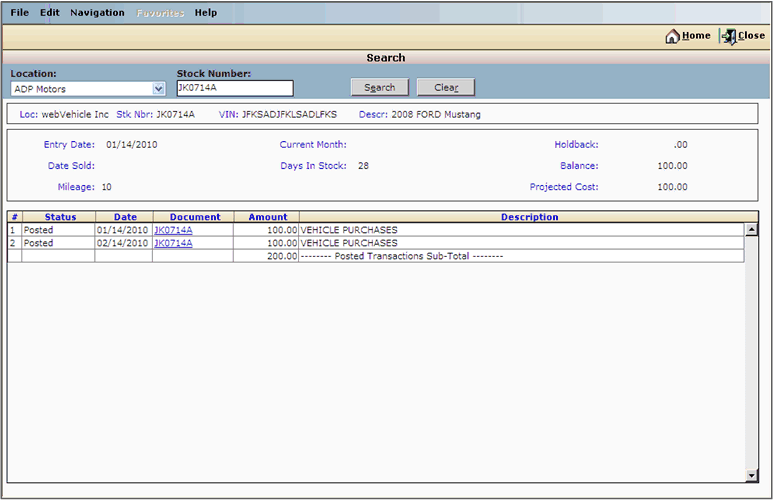Click the Home link text
773x500 pixels.
[696, 36]
